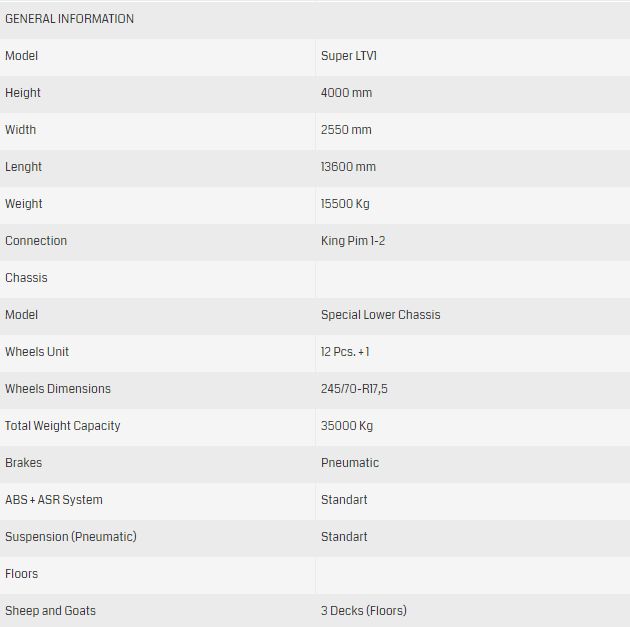Click the Lenght row label
Viewport: 630px width, 627px height.
click(23, 167)
